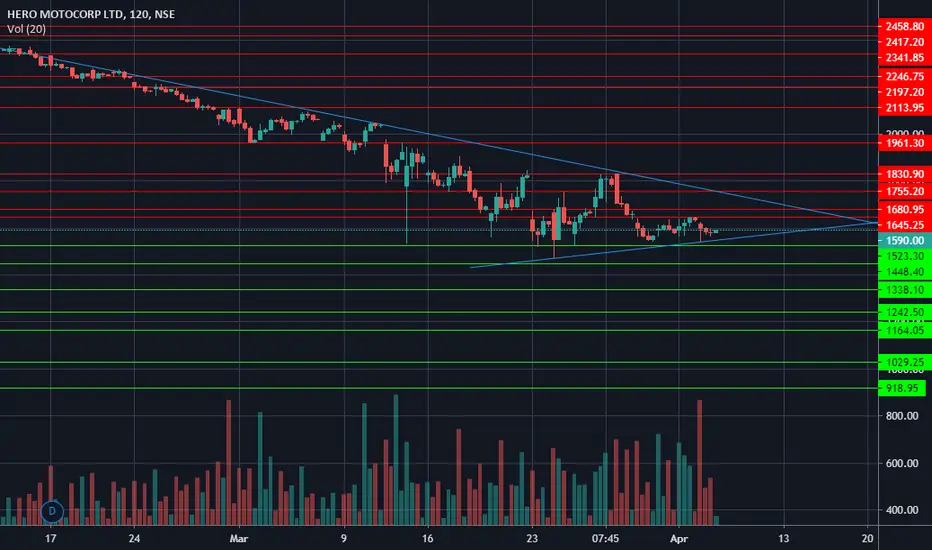
Task: Select the 1338.10 green support label
Action: point(905,290)
